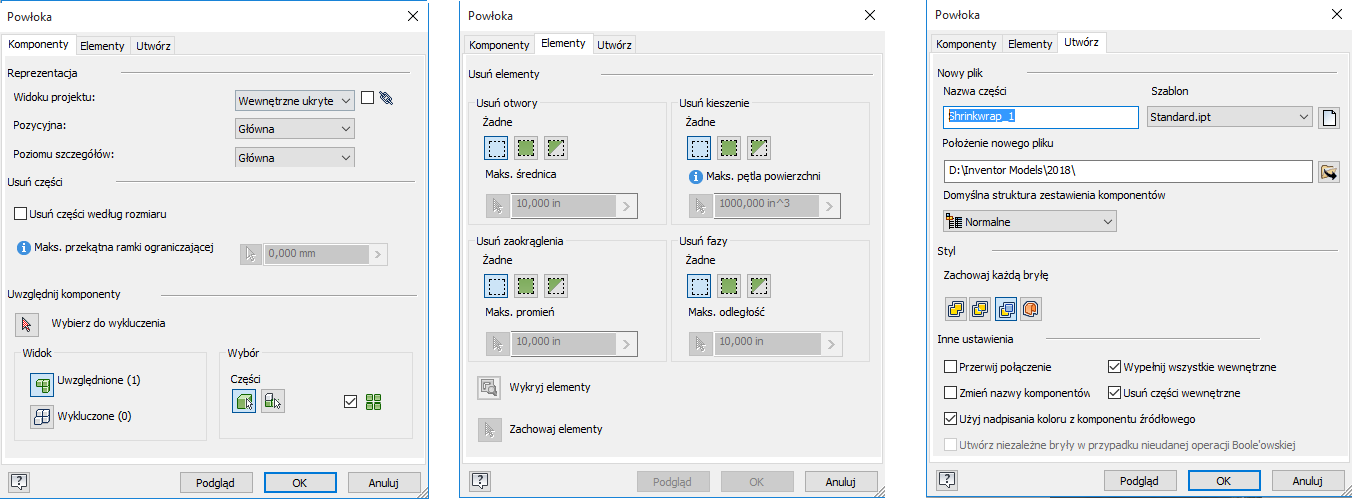
Task: Click the 'Nazwa części' Shrinkwrap_1 text field
Action: click(1041, 118)
